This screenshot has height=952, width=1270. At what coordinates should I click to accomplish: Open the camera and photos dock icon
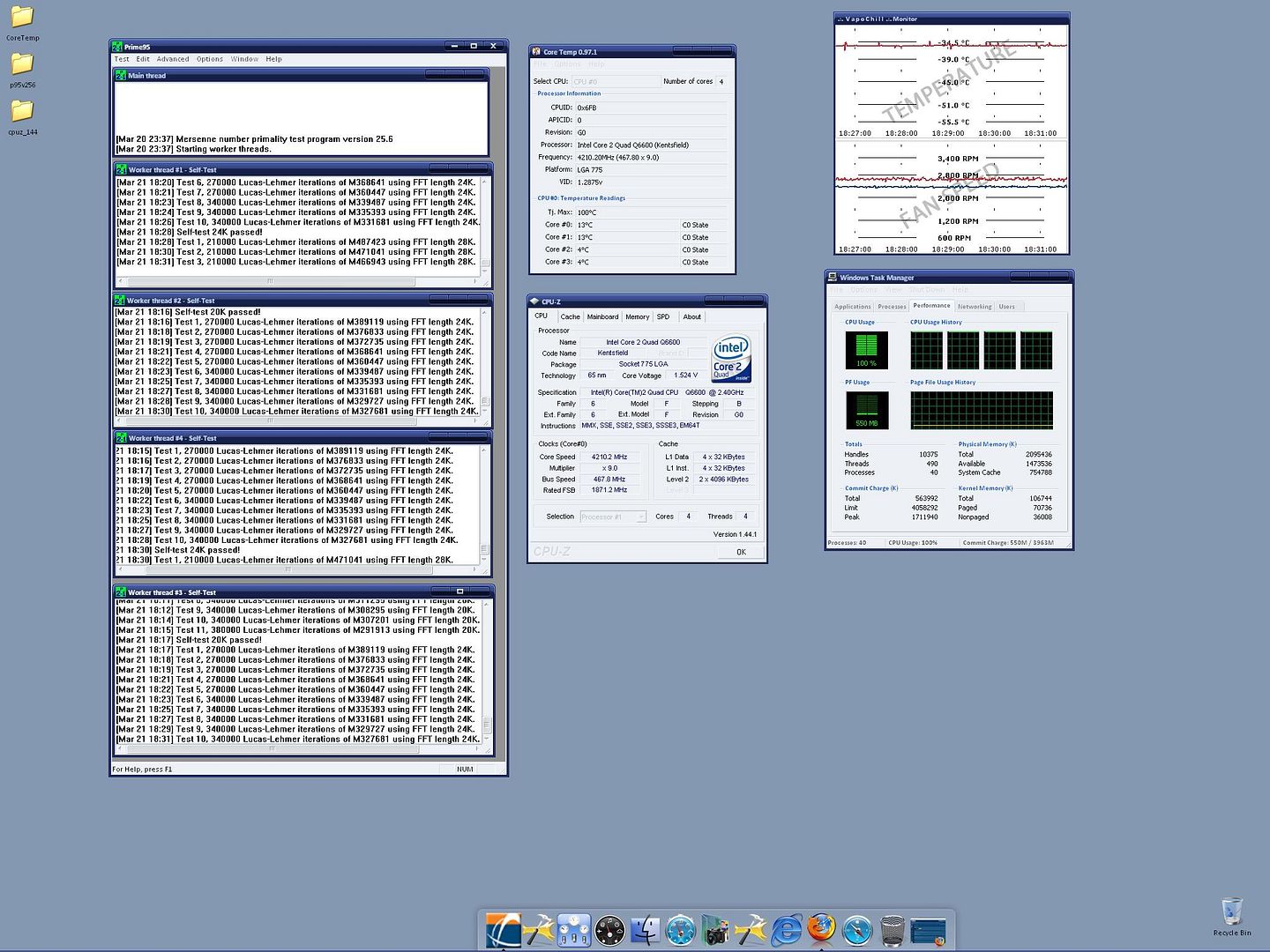point(715,930)
